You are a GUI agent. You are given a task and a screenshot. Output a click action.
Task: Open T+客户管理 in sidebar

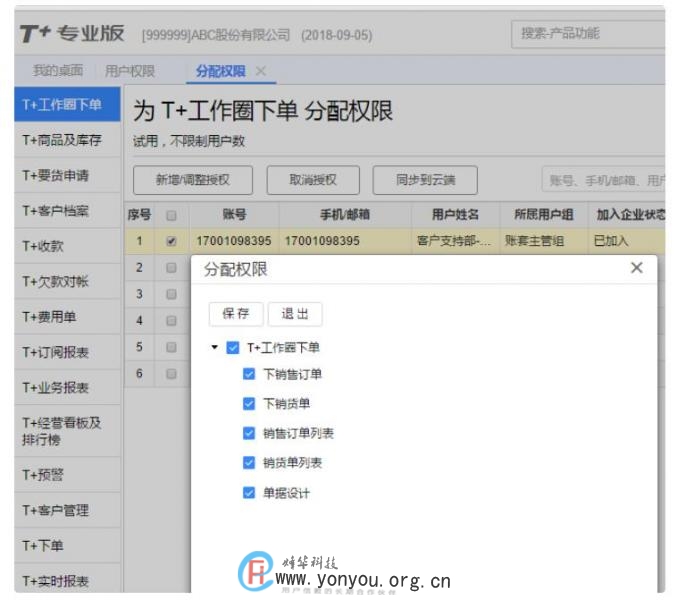pos(67,510)
